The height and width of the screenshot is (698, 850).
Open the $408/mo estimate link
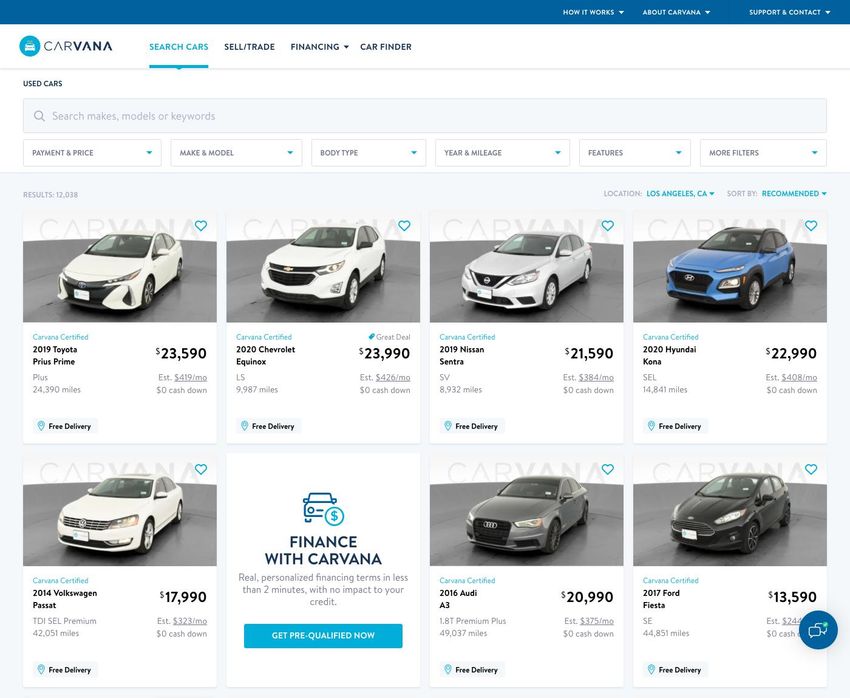pos(799,377)
